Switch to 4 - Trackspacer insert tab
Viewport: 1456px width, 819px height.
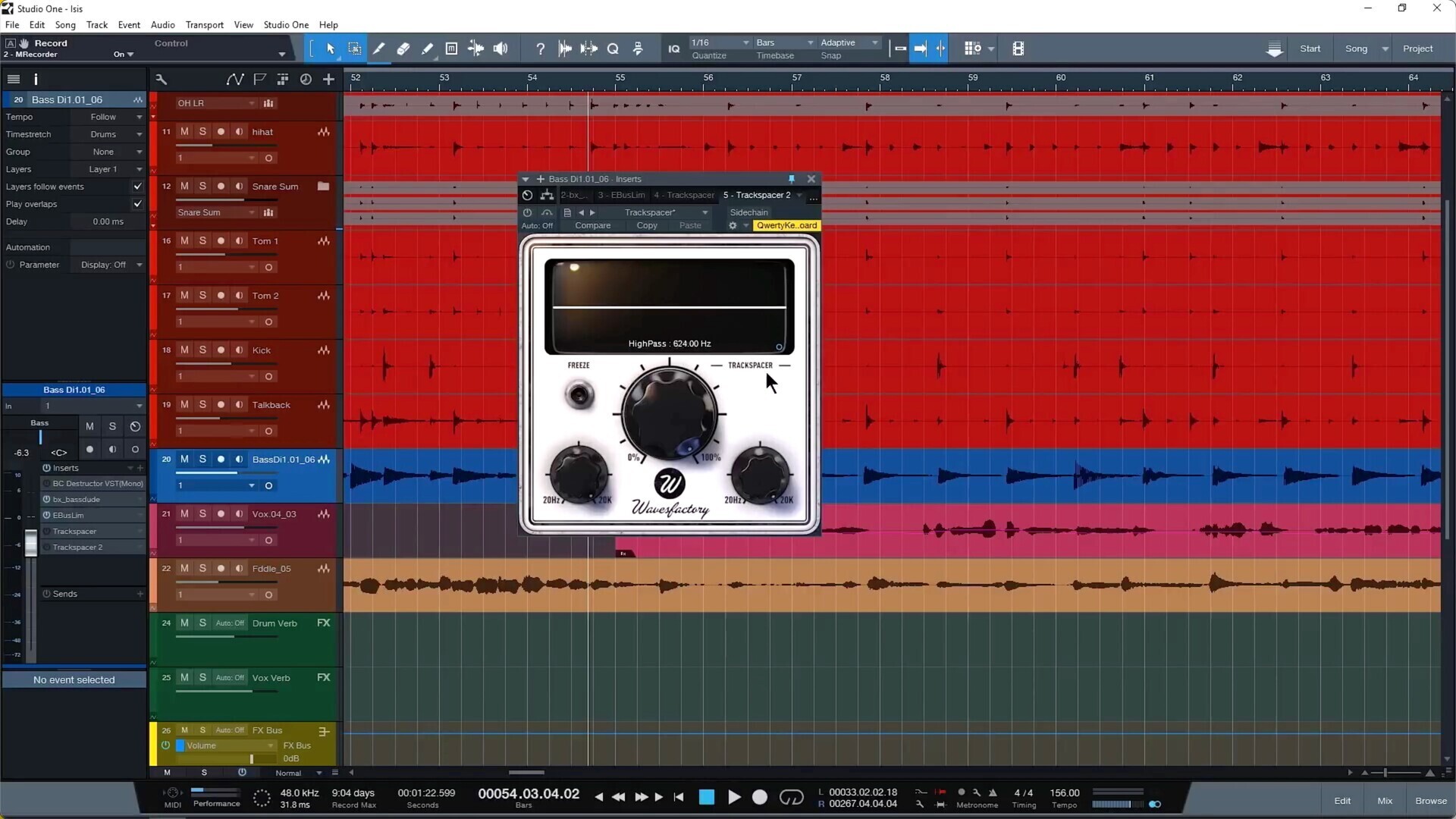click(x=684, y=195)
